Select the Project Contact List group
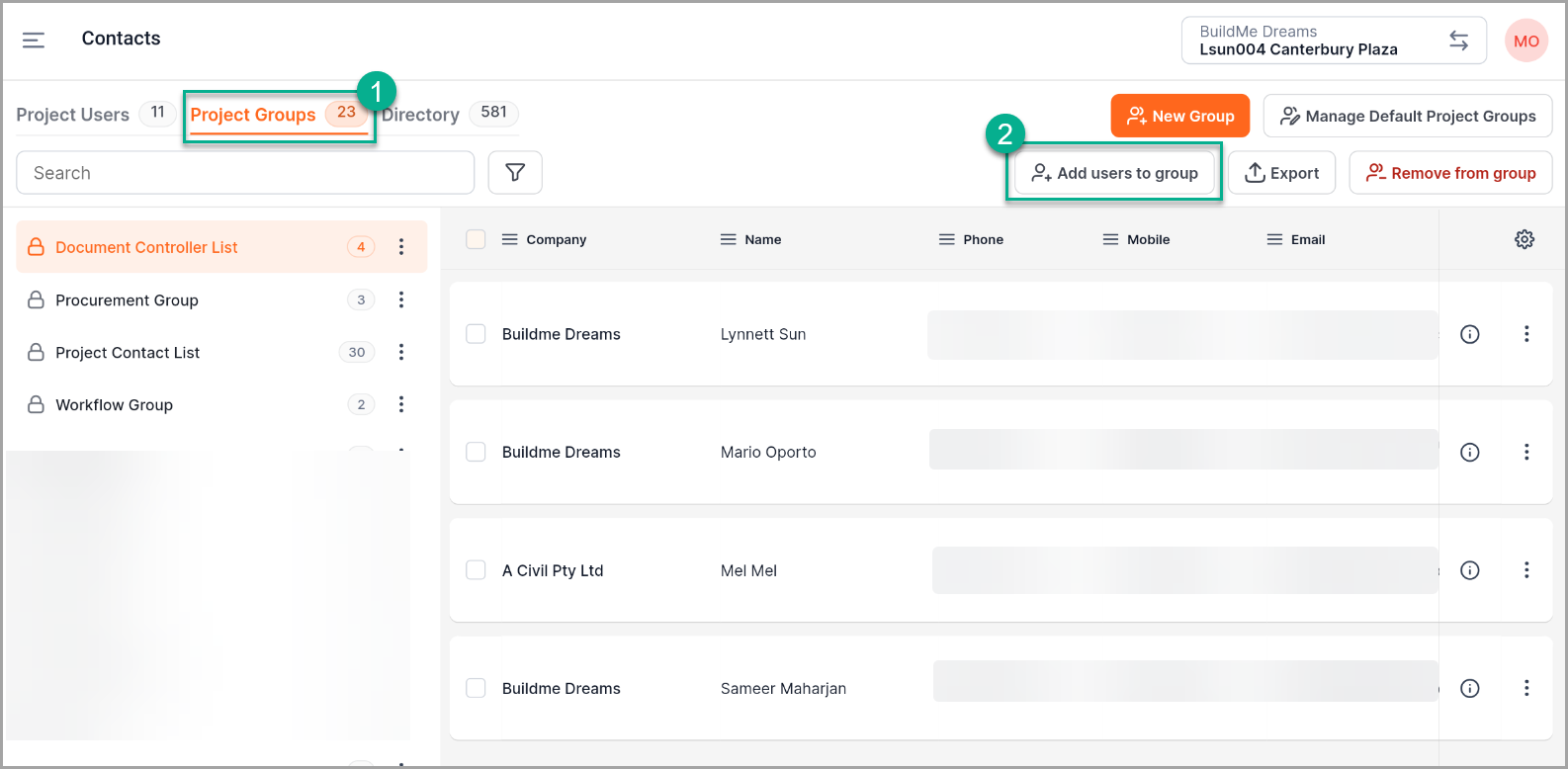The height and width of the screenshot is (769, 1568). click(128, 353)
